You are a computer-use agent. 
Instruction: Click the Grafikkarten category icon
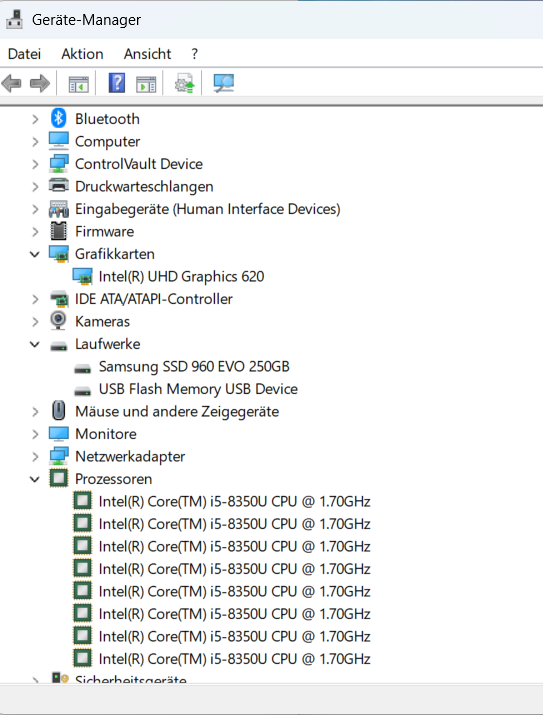(59, 254)
